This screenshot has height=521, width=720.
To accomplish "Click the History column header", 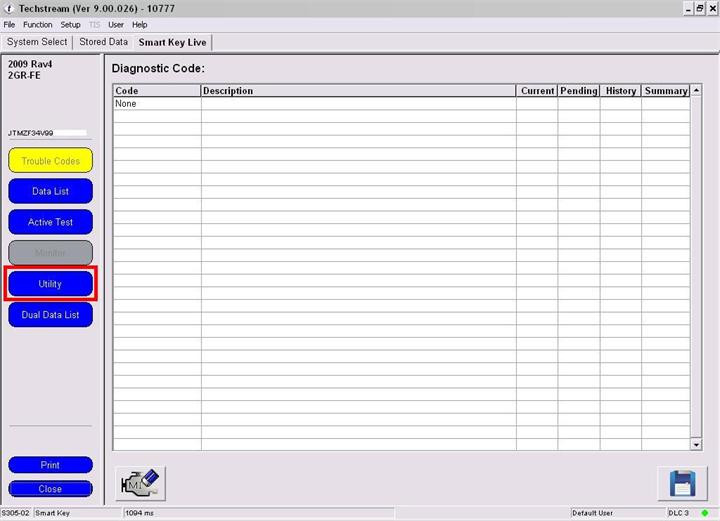I will pyautogui.click(x=621, y=91).
